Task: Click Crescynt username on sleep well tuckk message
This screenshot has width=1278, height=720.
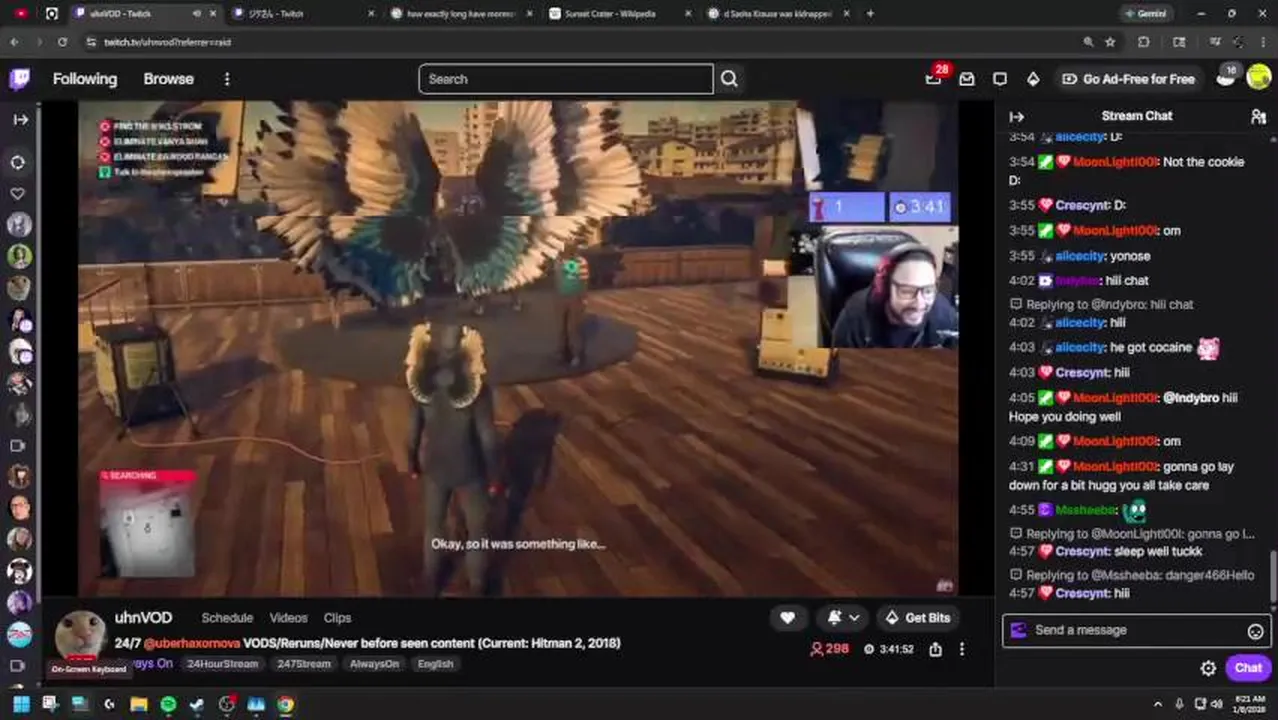Action: [1083, 552]
